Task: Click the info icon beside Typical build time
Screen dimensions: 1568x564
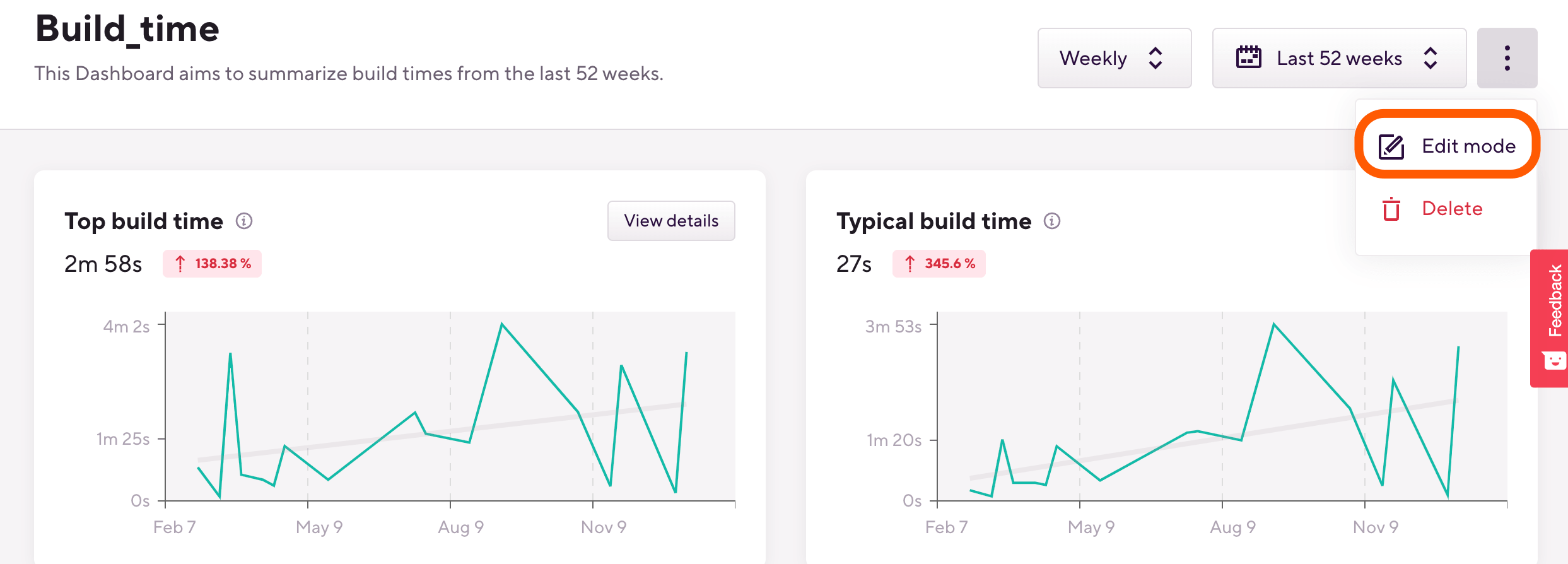Action: tap(1052, 221)
